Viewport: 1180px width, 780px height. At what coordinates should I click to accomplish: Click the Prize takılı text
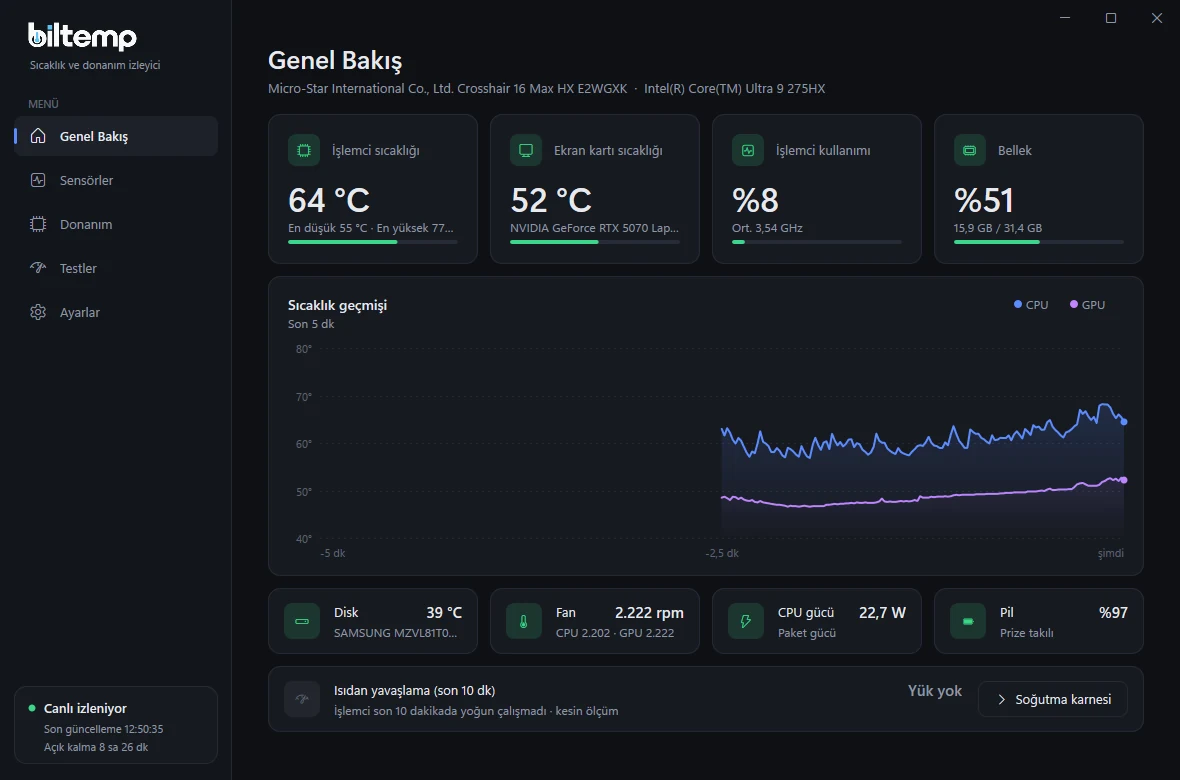(x=1026, y=633)
